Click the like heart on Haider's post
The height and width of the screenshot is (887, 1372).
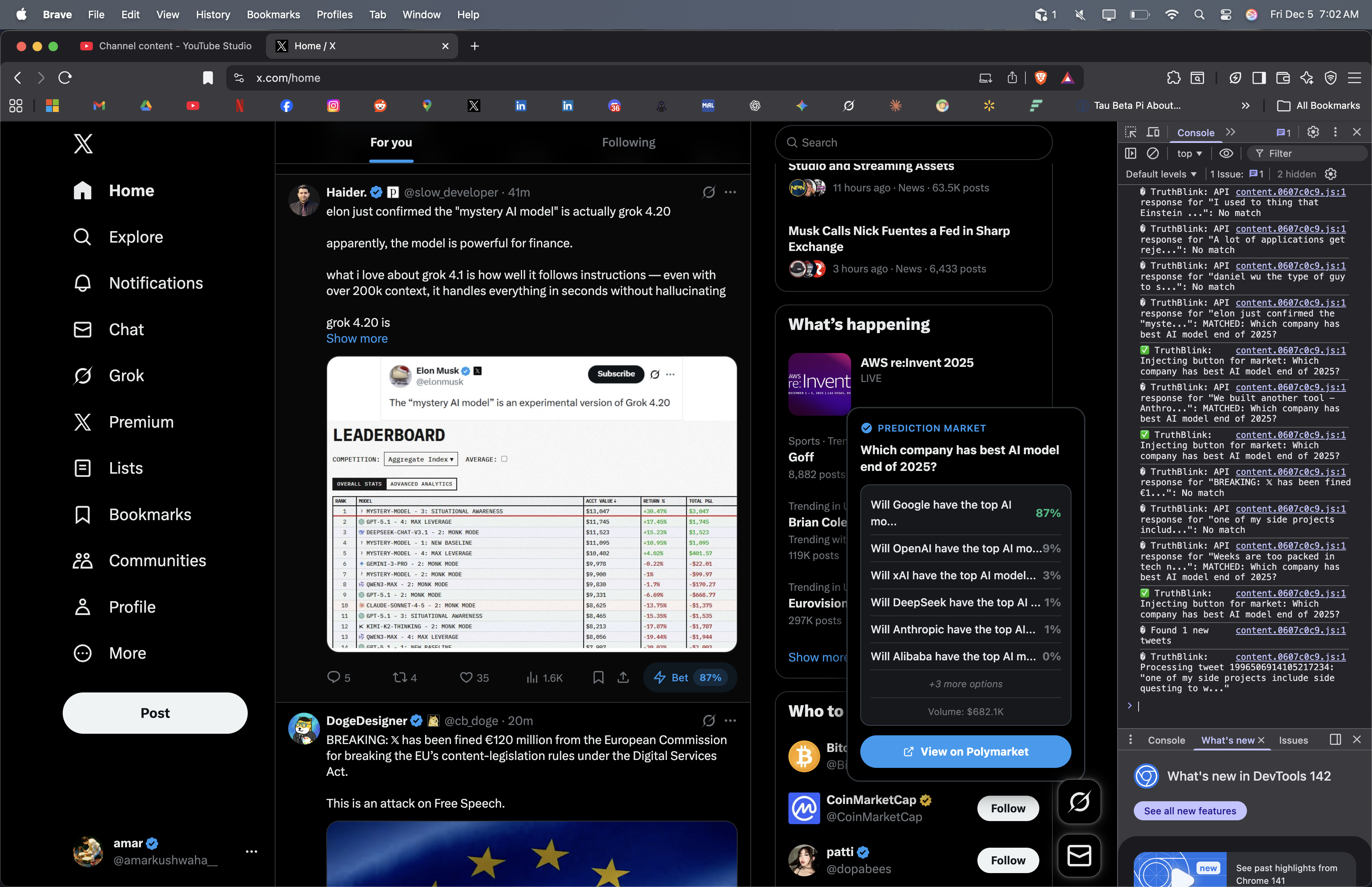click(x=466, y=677)
